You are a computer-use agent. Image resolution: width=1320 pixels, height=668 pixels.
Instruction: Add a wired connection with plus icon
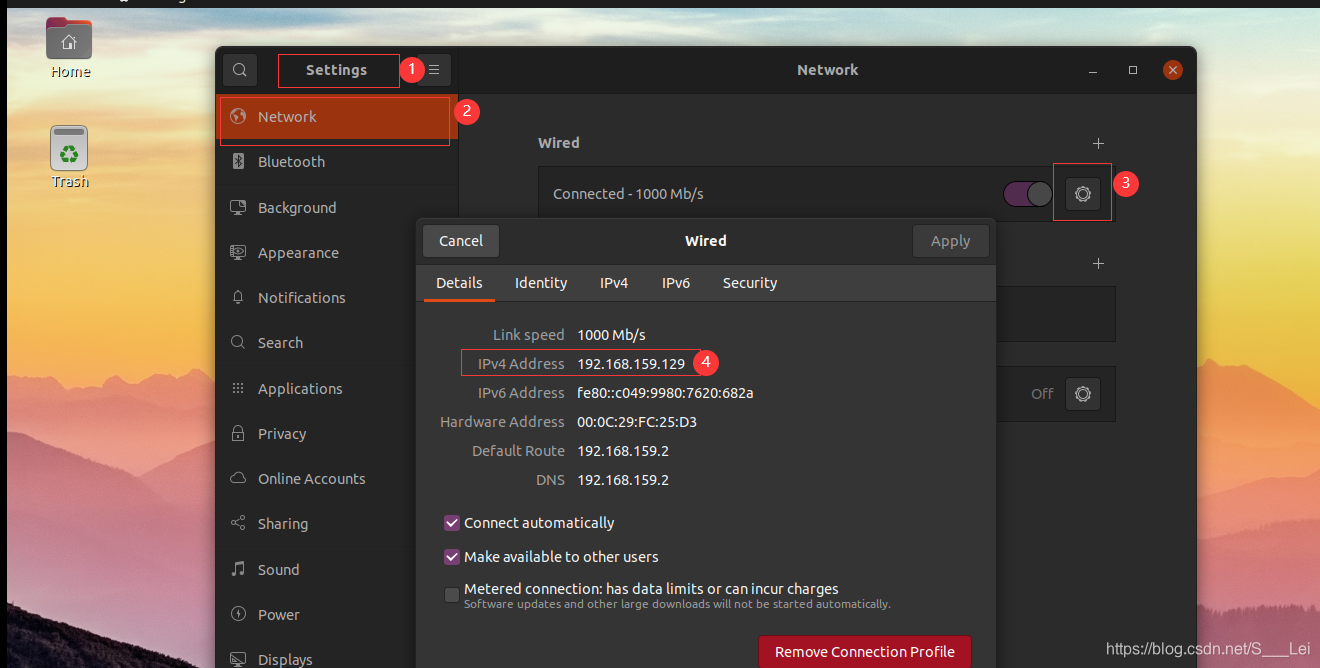point(1098,143)
